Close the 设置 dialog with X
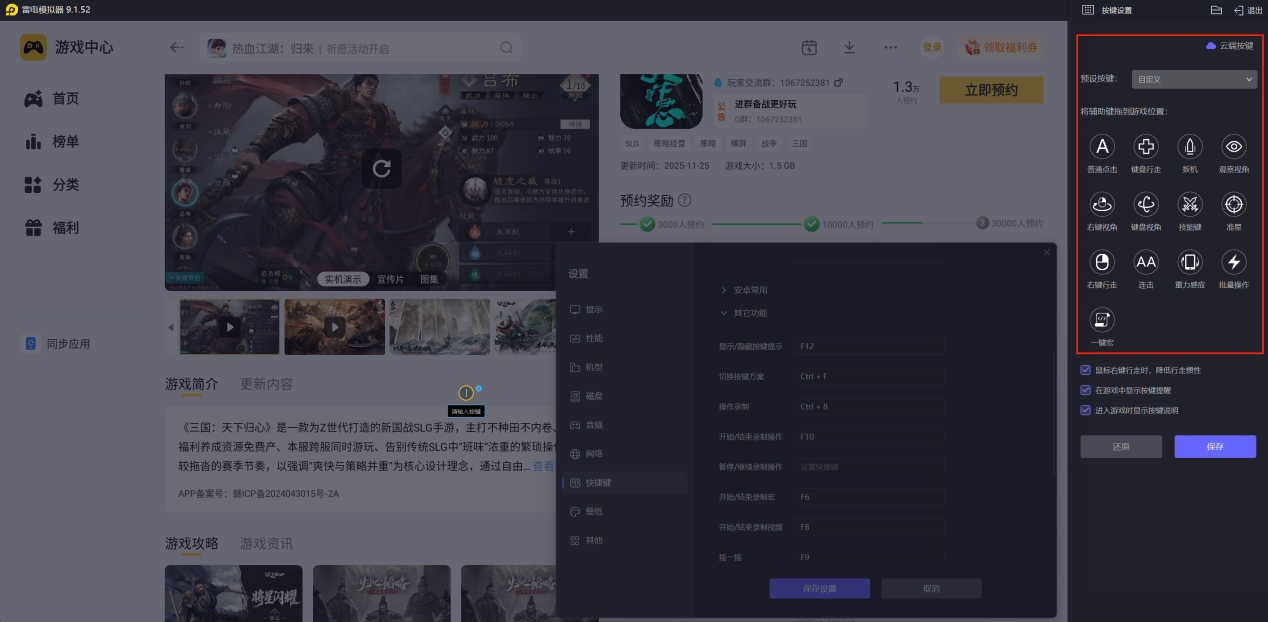This screenshot has width=1268, height=622. (x=1047, y=253)
